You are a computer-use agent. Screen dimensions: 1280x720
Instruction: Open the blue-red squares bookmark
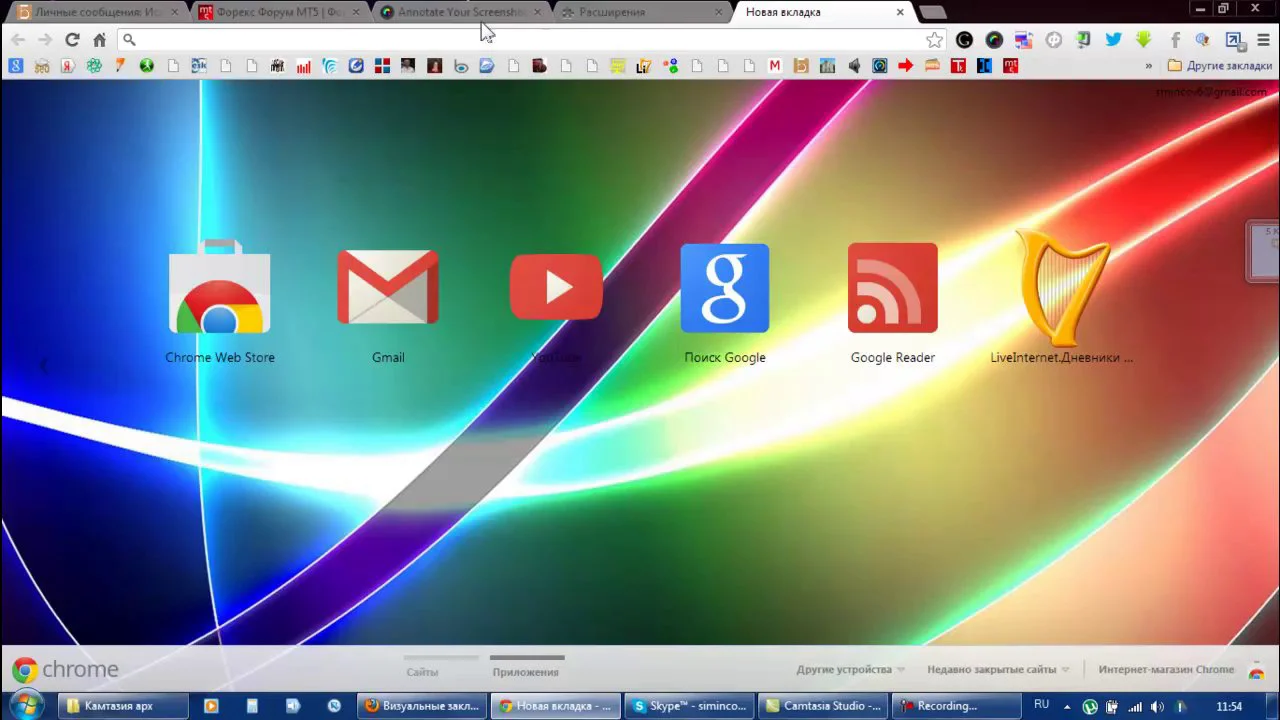382,66
